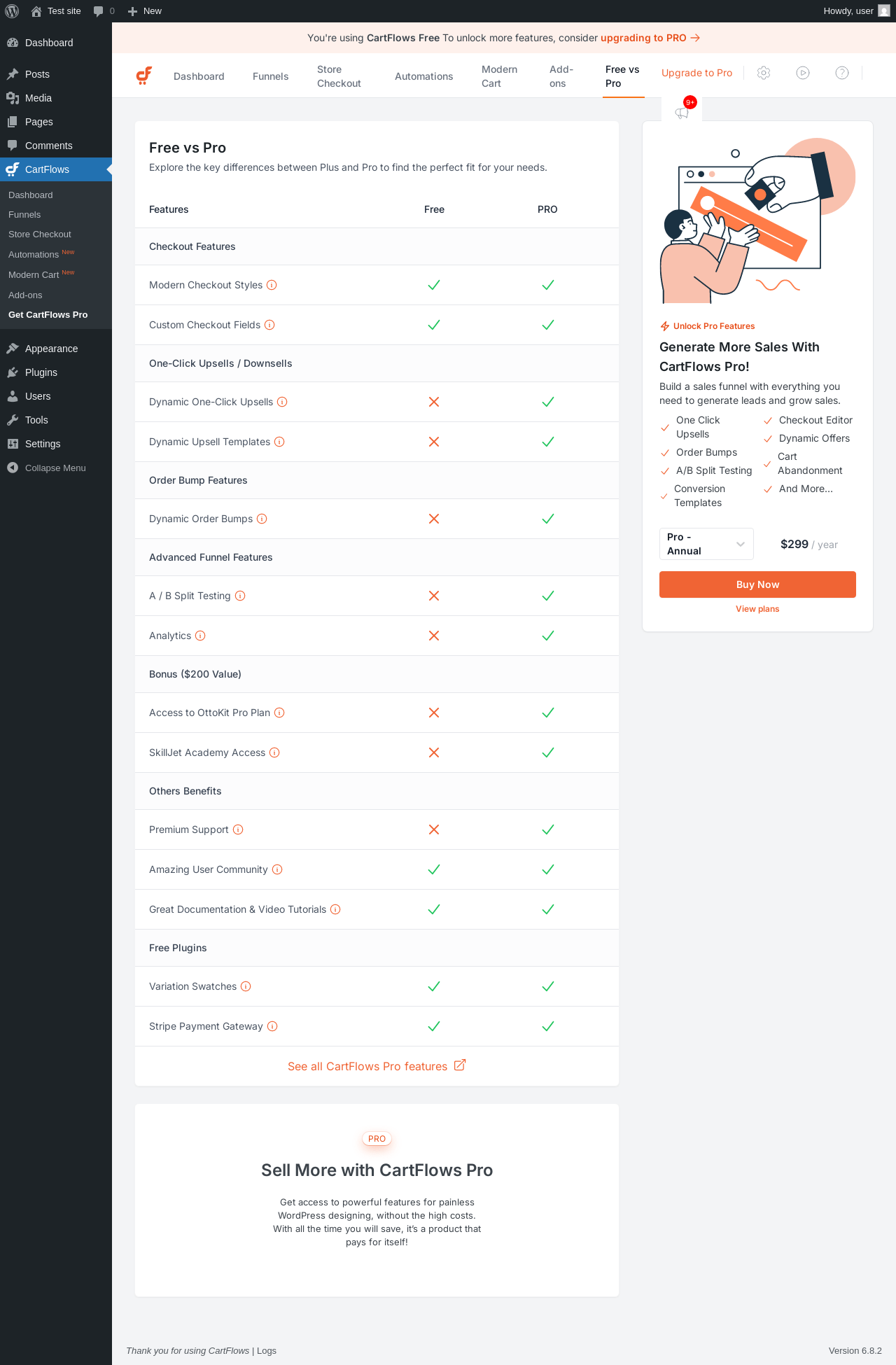Open Posts in WordPress sidebar
Viewport: 896px width, 1365px height.
[56, 74]
